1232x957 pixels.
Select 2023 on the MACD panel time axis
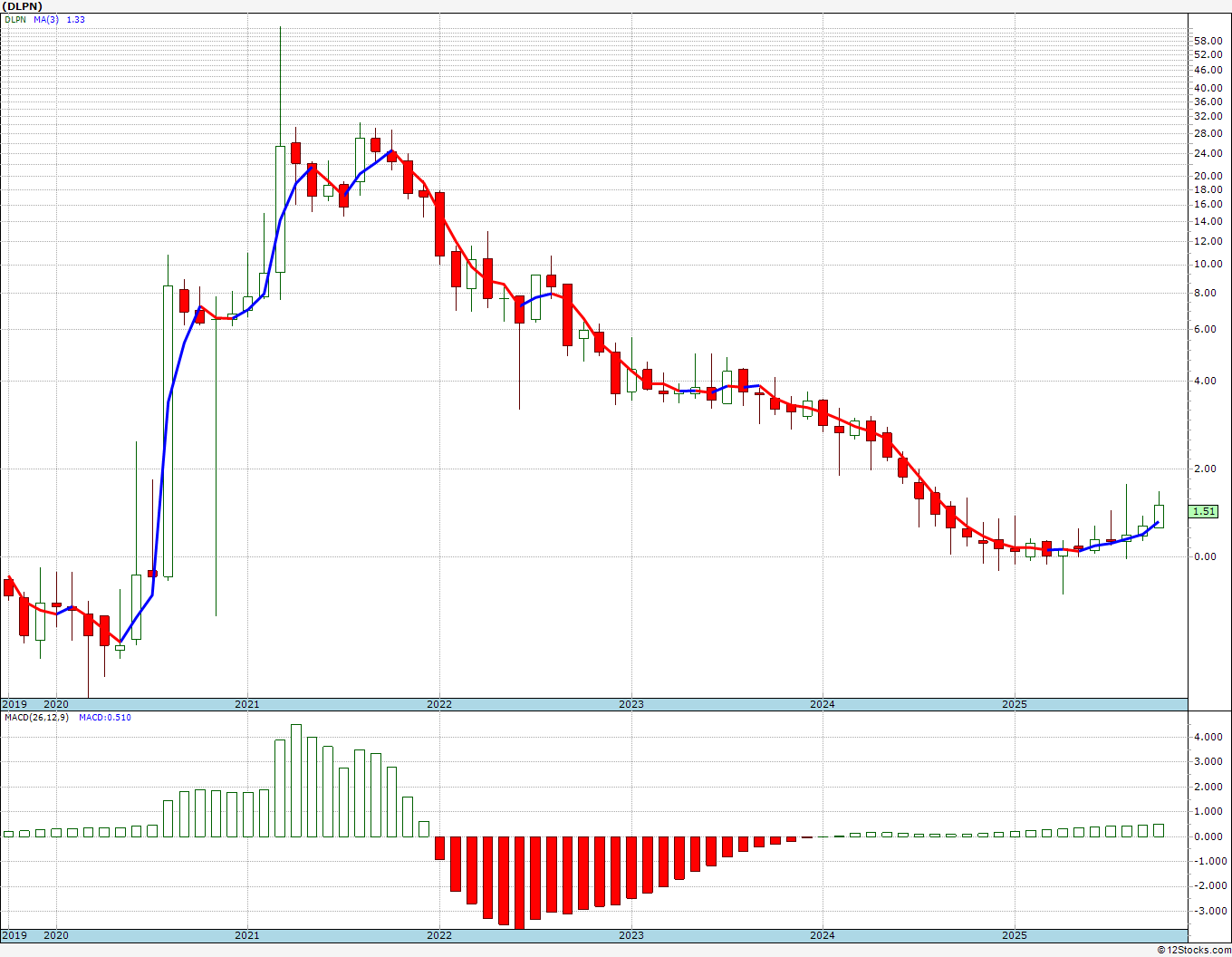click(x=631, y=935)
